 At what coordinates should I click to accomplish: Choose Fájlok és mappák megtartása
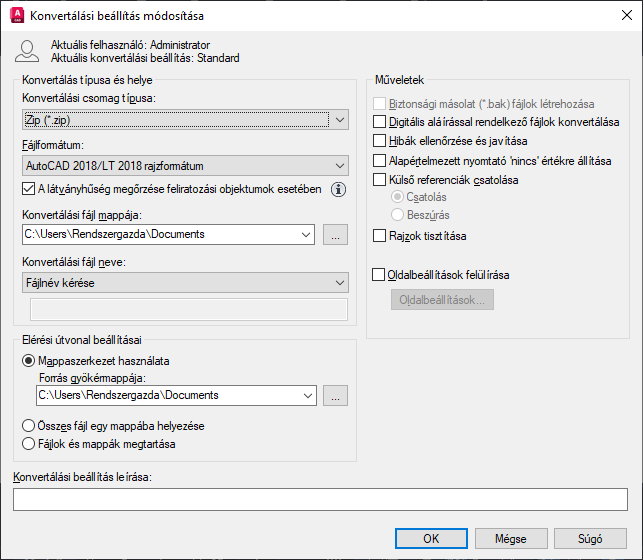point(28,444)
